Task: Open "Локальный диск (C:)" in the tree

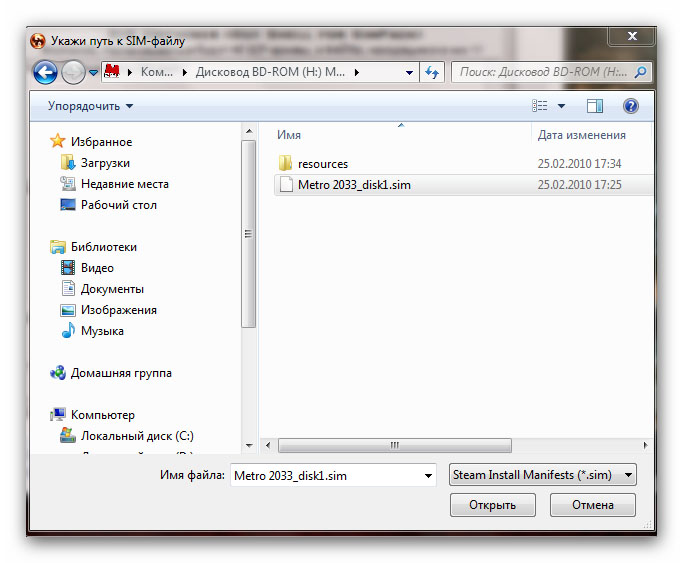Action: (137, 436)
